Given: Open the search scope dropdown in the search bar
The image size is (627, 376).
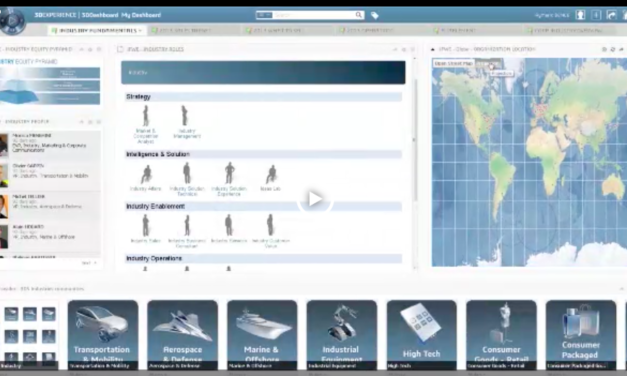Looking at the screenshot, I should [x=264, y=15].
